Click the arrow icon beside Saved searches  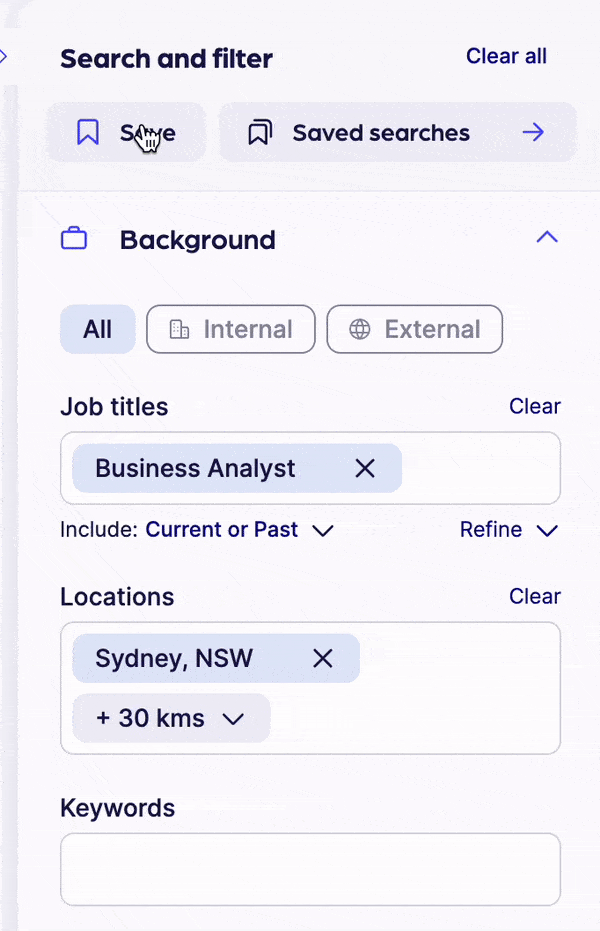point(534,132)
